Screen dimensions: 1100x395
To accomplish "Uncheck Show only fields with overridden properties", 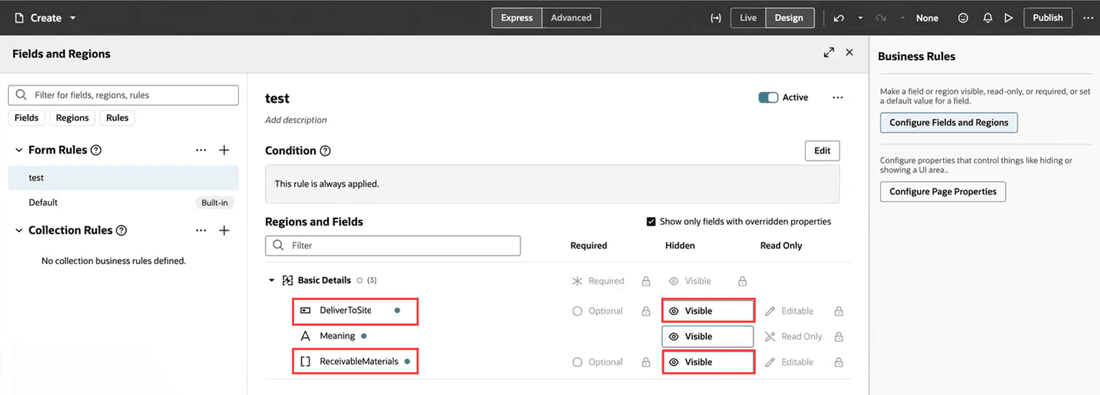I will 650,222.
